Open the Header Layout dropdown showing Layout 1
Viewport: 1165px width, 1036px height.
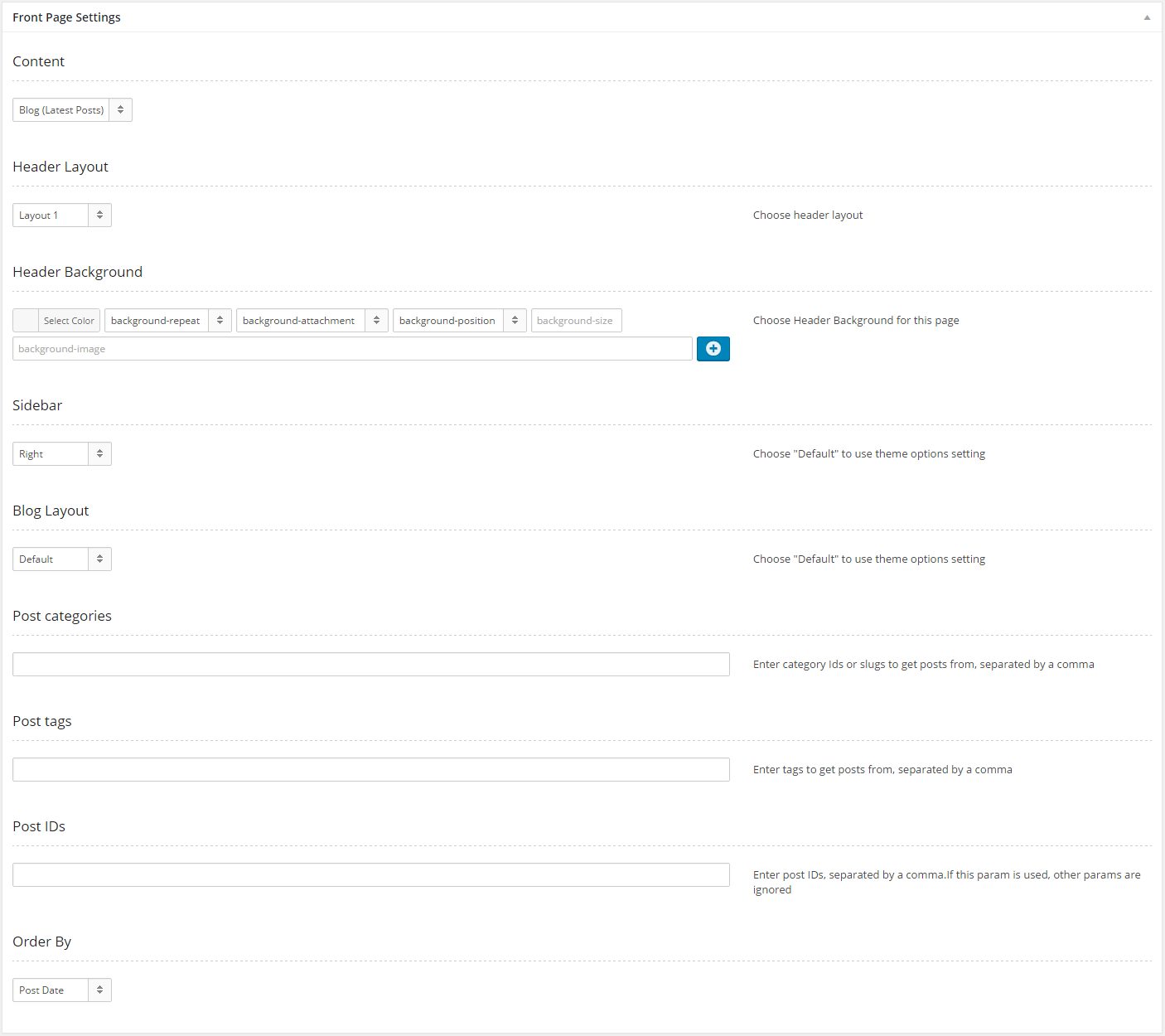coord(62,215)
